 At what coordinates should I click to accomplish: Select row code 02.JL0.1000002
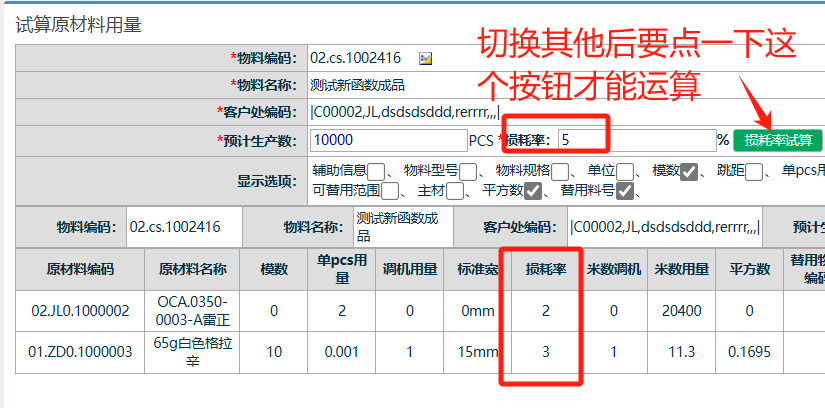tap(80, 311)
